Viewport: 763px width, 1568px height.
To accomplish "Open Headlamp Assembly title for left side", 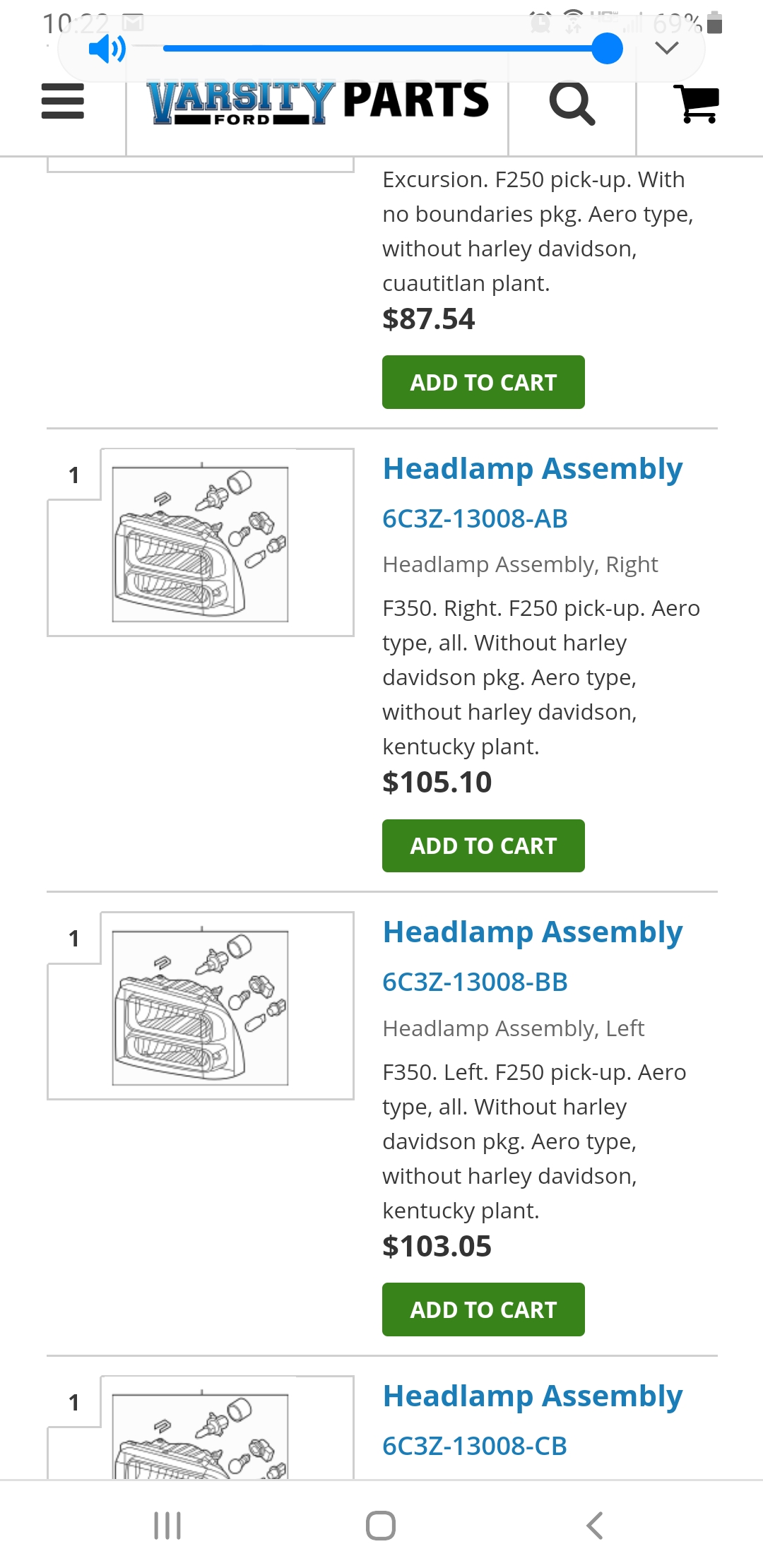I will (533, 932).
